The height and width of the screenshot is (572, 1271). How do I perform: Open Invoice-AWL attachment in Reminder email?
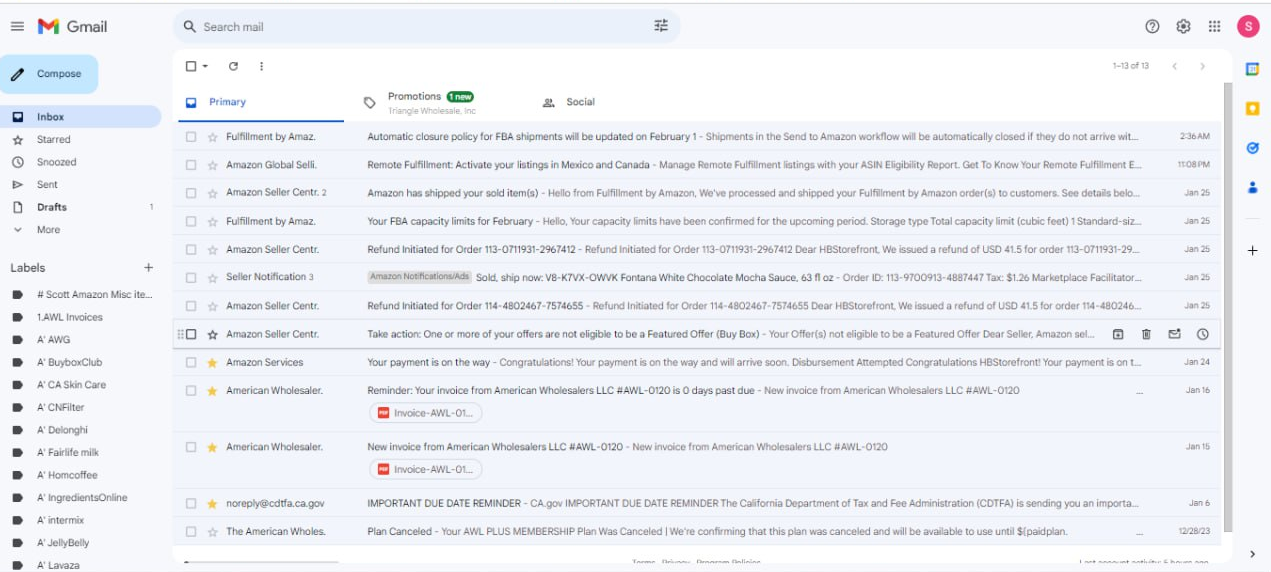coord(426,413)
